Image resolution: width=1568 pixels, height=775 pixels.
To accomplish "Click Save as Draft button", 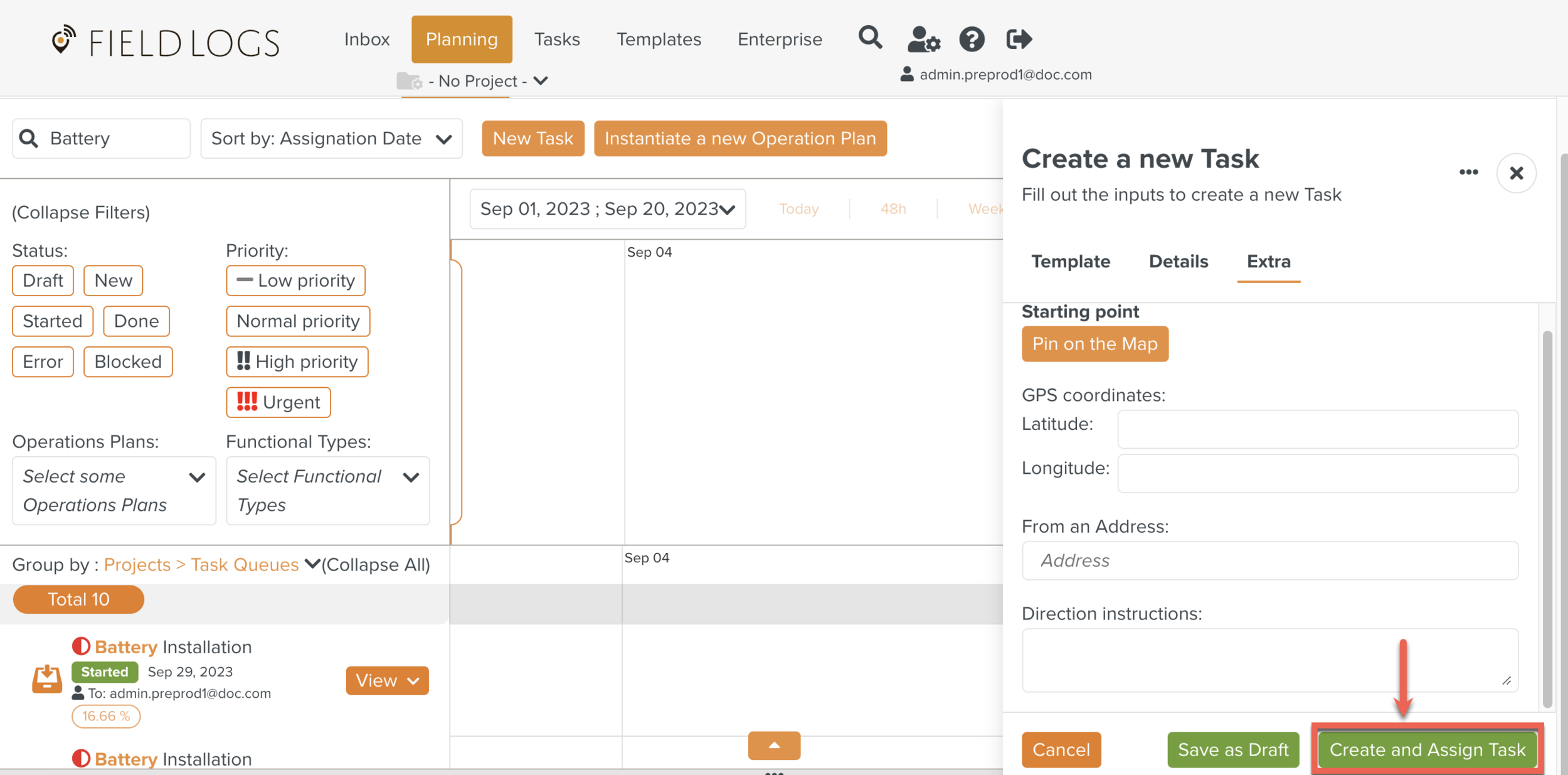I will pyautogui.click(x=1232, y=749).
